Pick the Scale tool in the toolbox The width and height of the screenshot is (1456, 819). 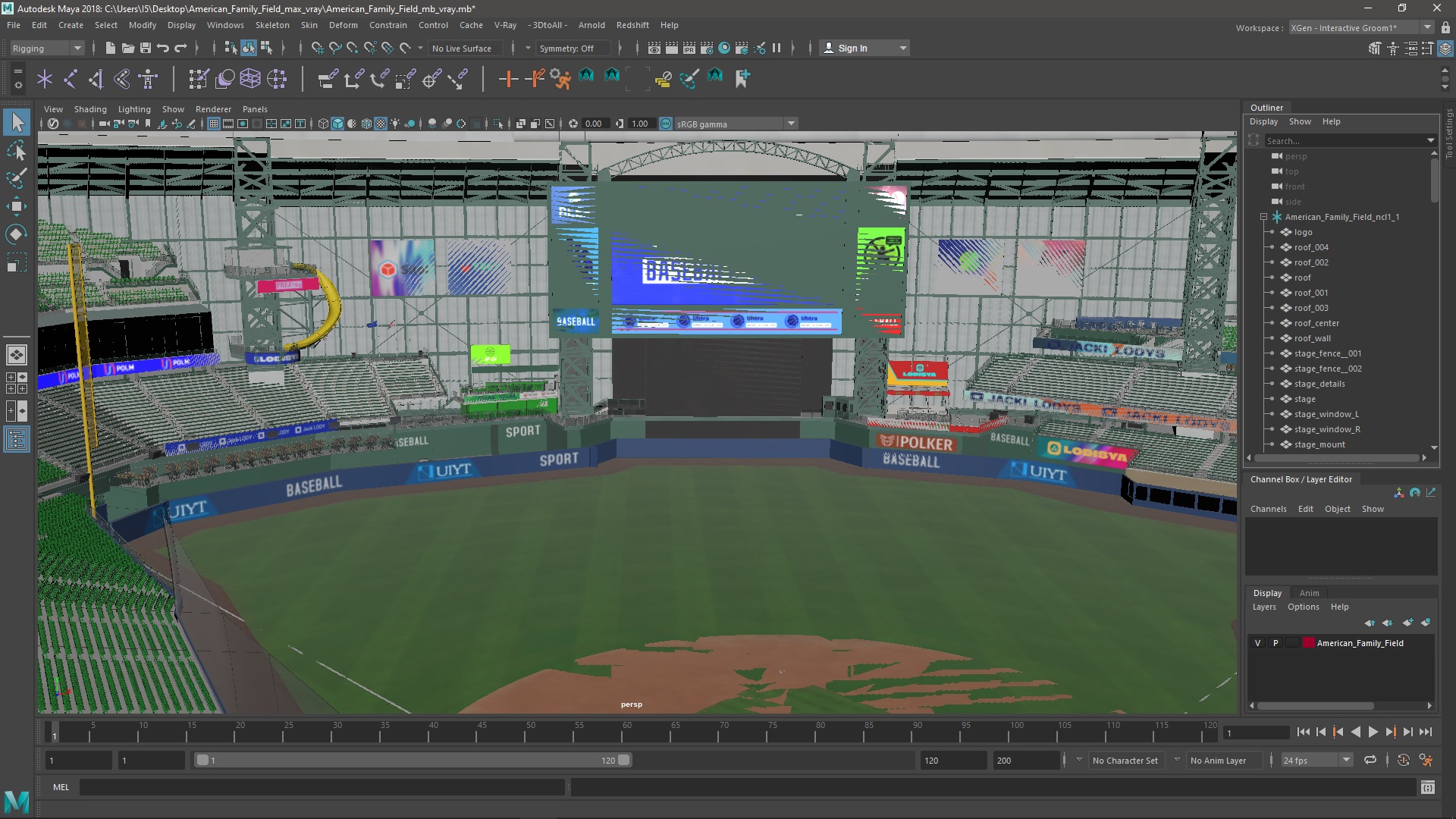coord(17,262)
